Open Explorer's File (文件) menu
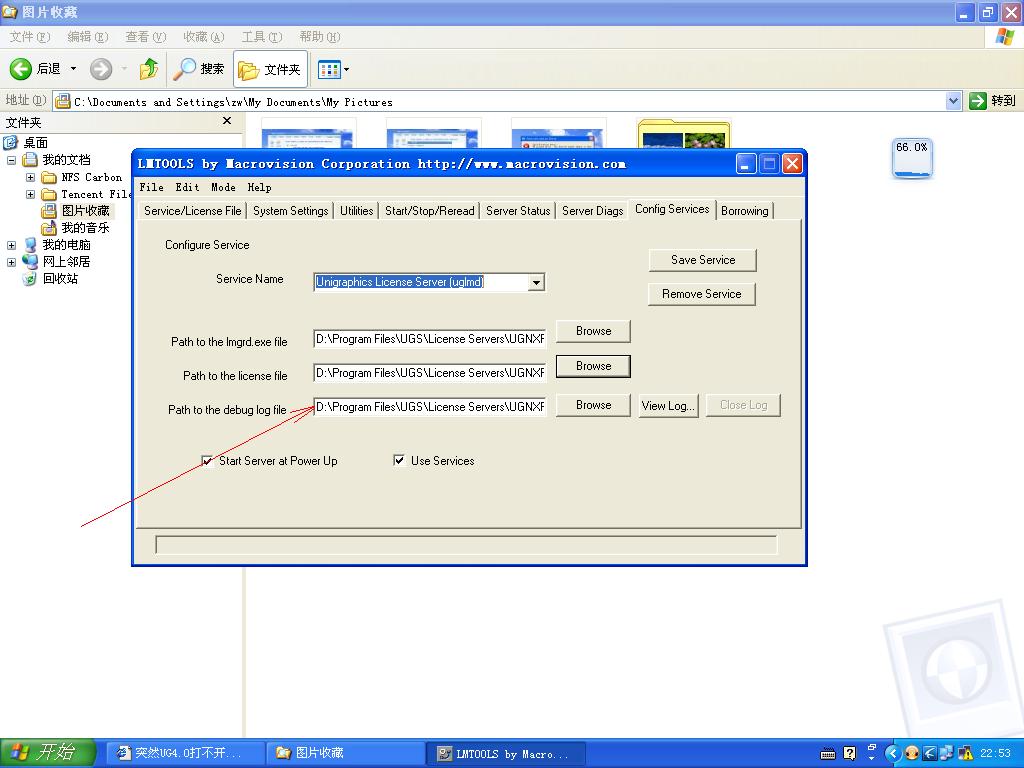 tap(30, 37)
